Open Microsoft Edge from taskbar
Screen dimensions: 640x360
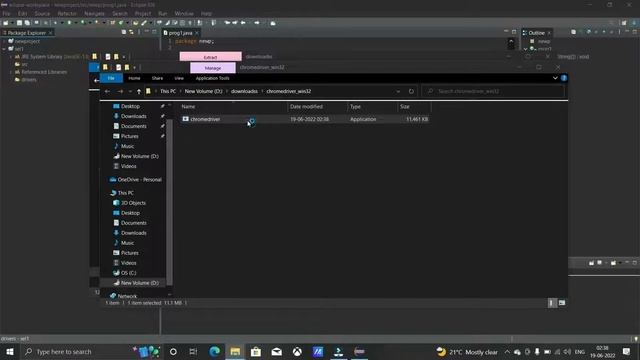click(215, 351)
